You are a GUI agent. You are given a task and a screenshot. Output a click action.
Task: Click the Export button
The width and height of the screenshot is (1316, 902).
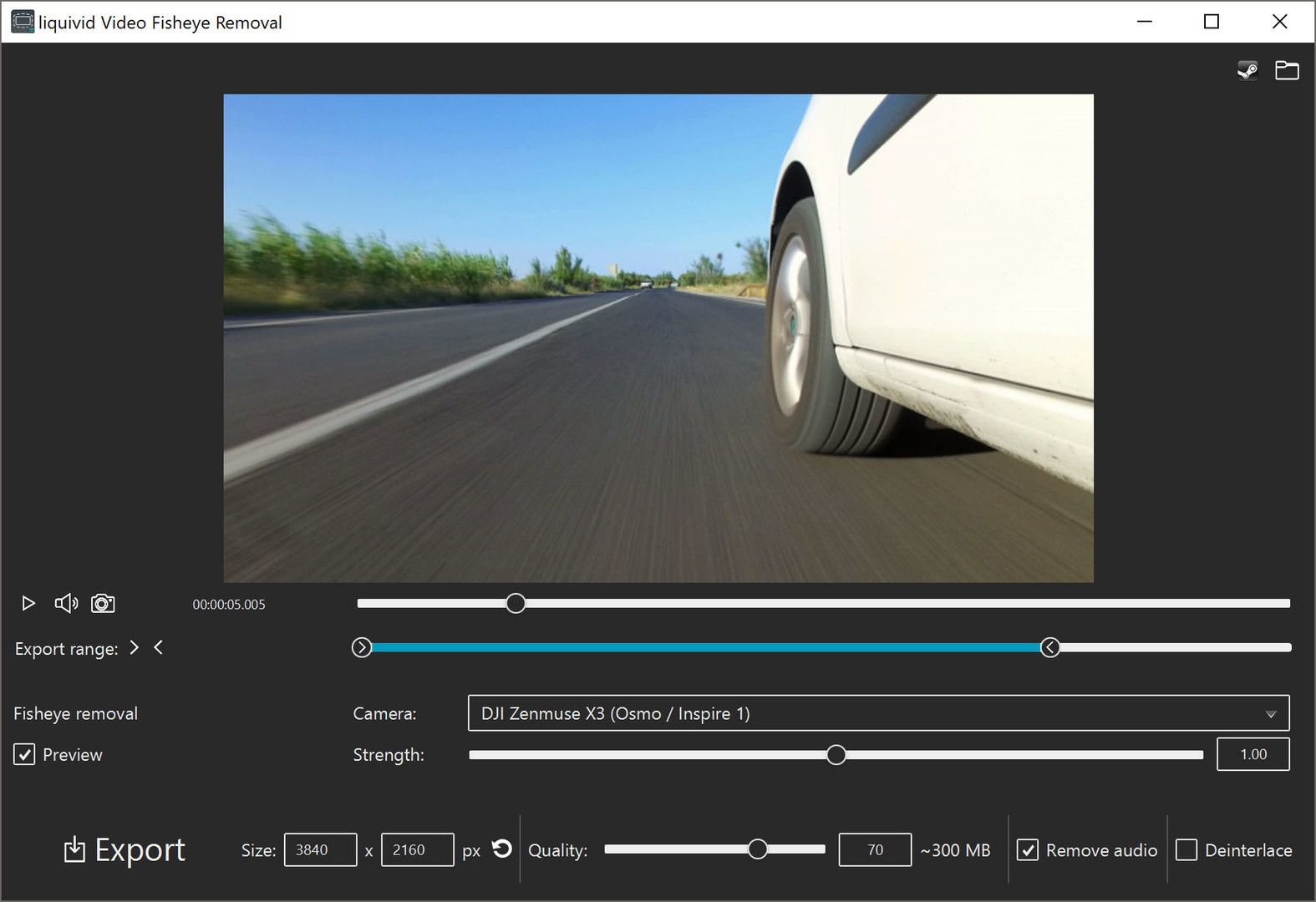tap(124, 849)
